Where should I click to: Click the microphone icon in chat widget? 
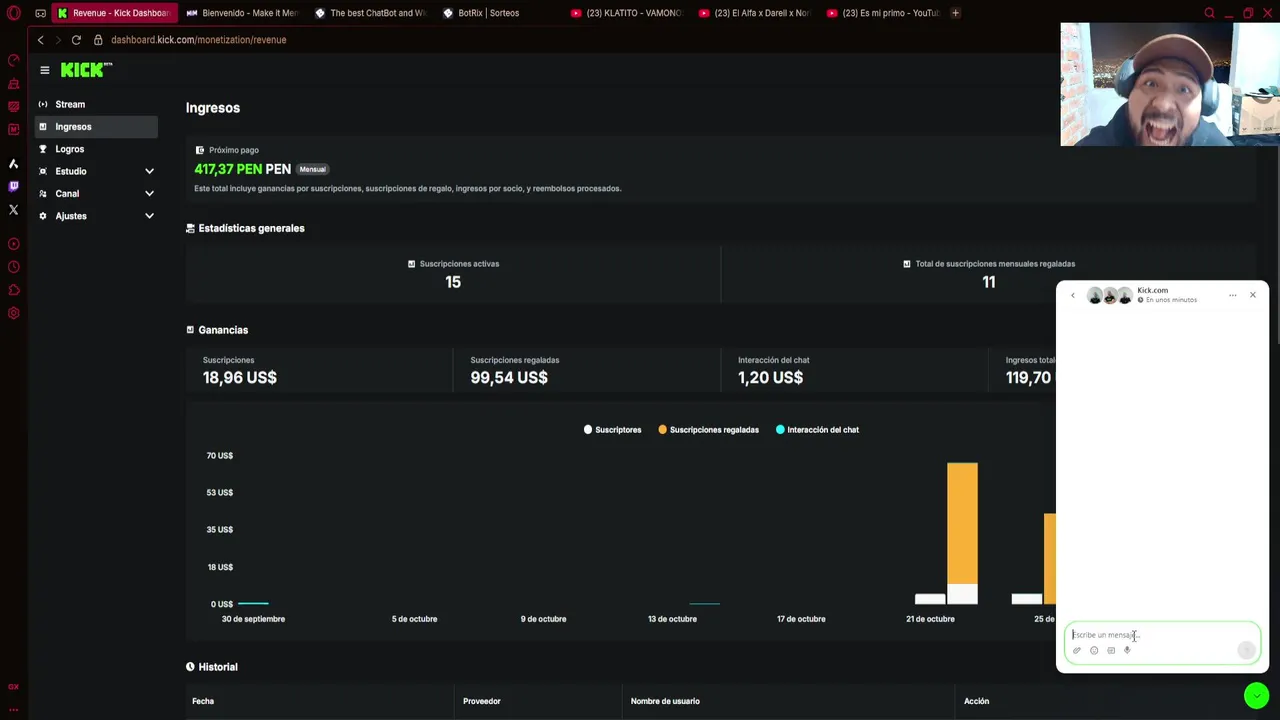click(1127, 651)
